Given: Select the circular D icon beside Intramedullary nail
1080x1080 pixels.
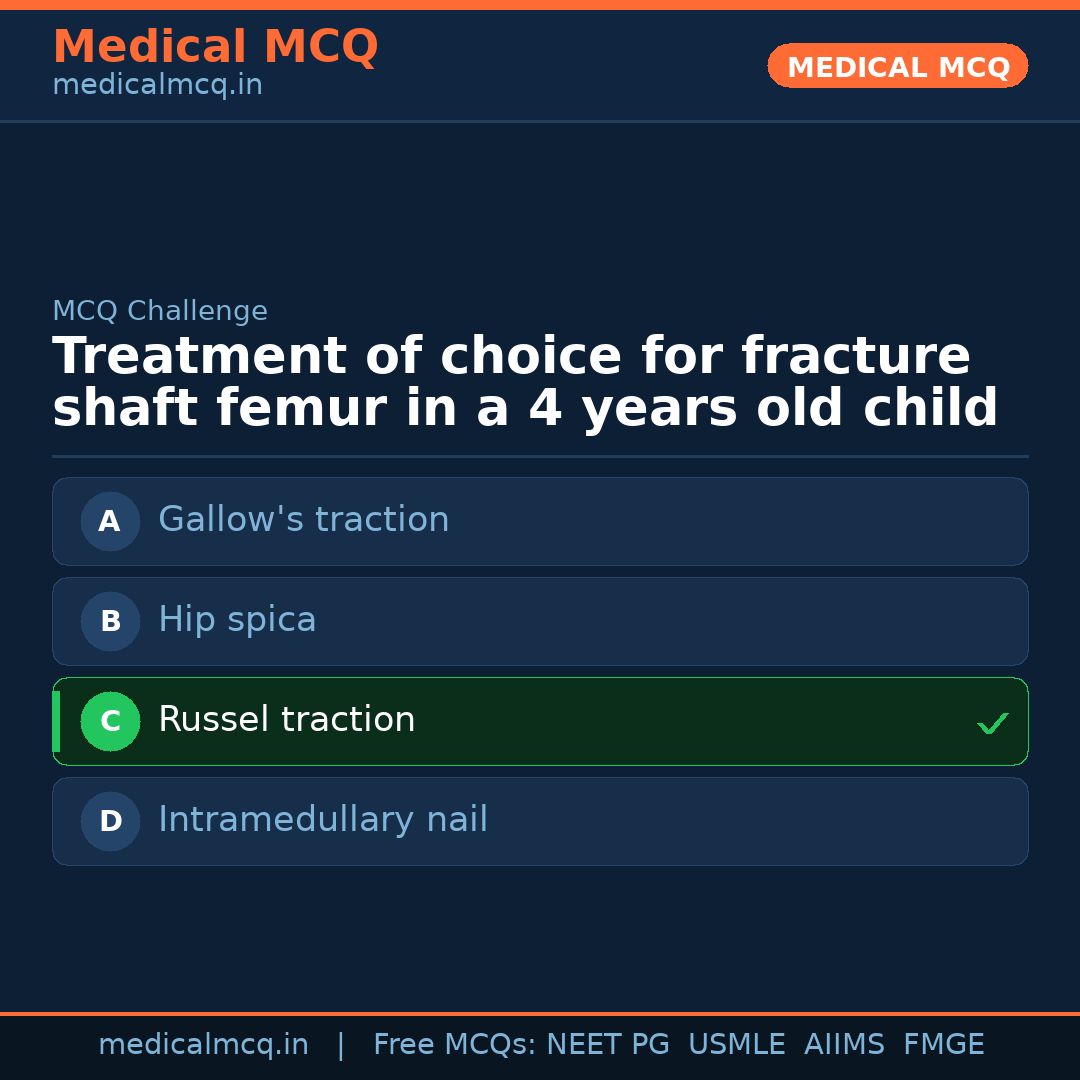Looking at the screenshot, I should 110,821.
